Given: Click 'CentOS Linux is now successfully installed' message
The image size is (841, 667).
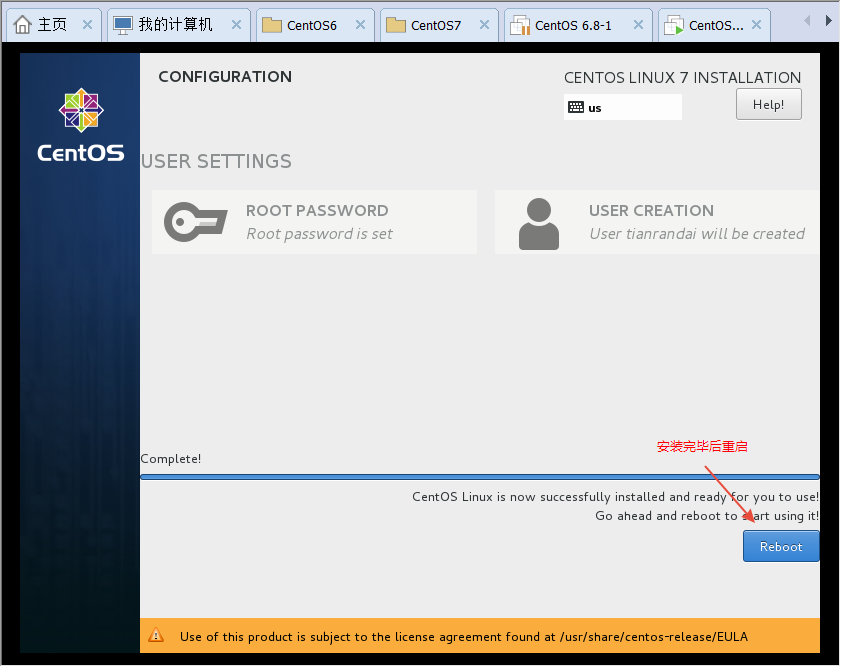Looking at the screenshot, I should tap(615, 497).
